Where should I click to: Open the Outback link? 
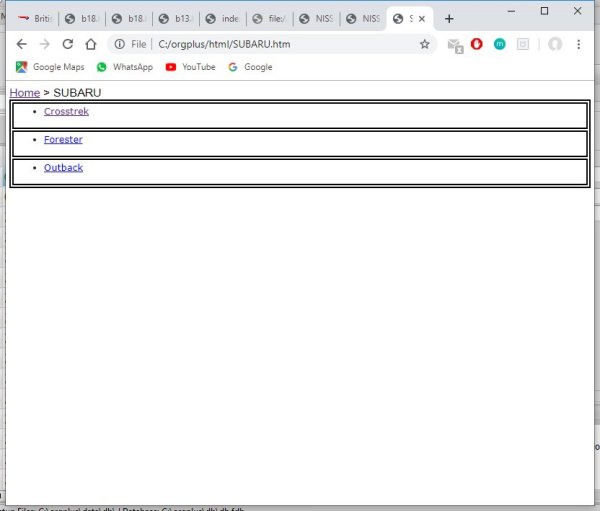click(x=63, y=168)
